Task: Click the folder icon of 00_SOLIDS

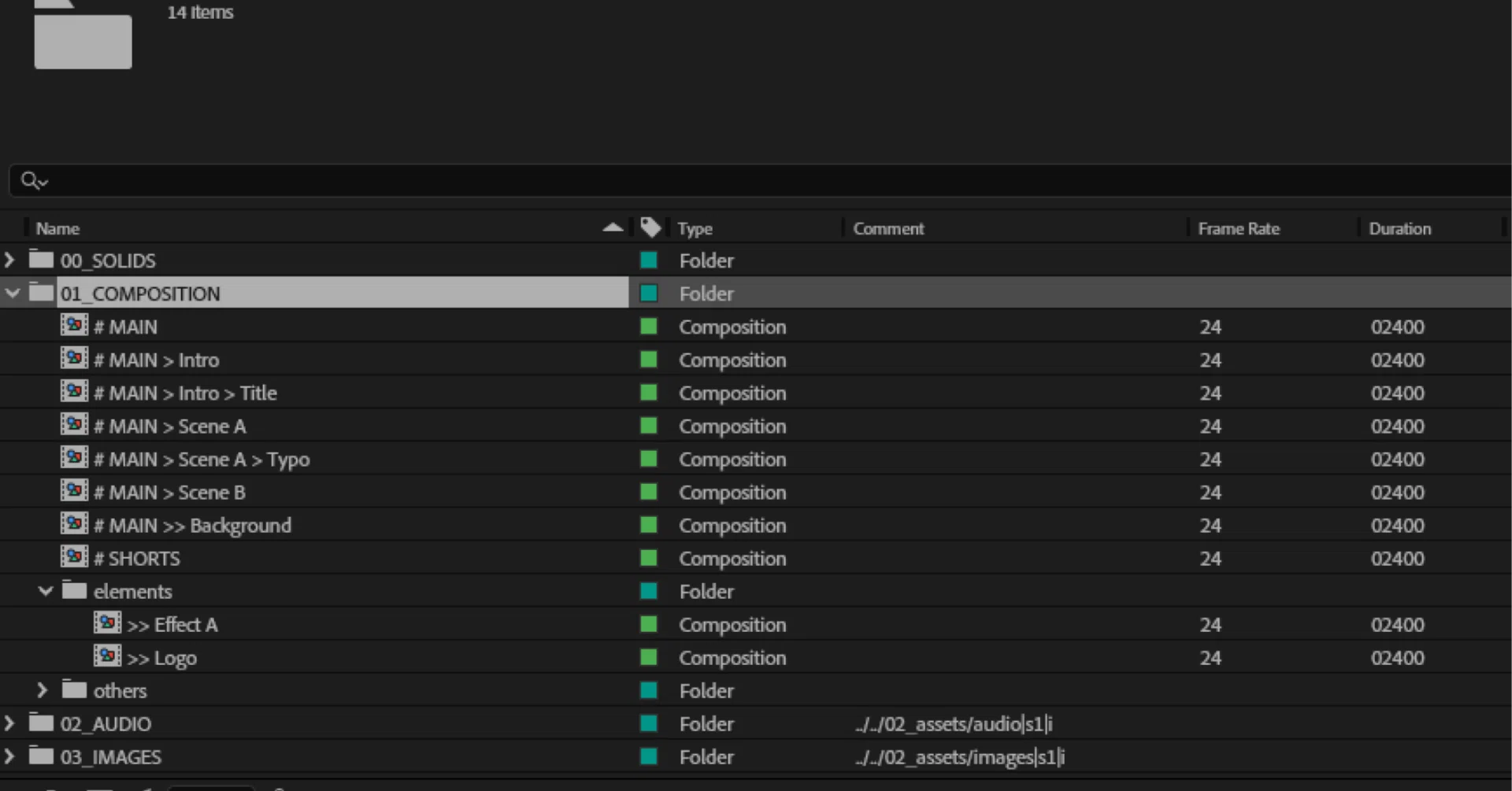Action: pyautogui.click(x=41, y=259)
